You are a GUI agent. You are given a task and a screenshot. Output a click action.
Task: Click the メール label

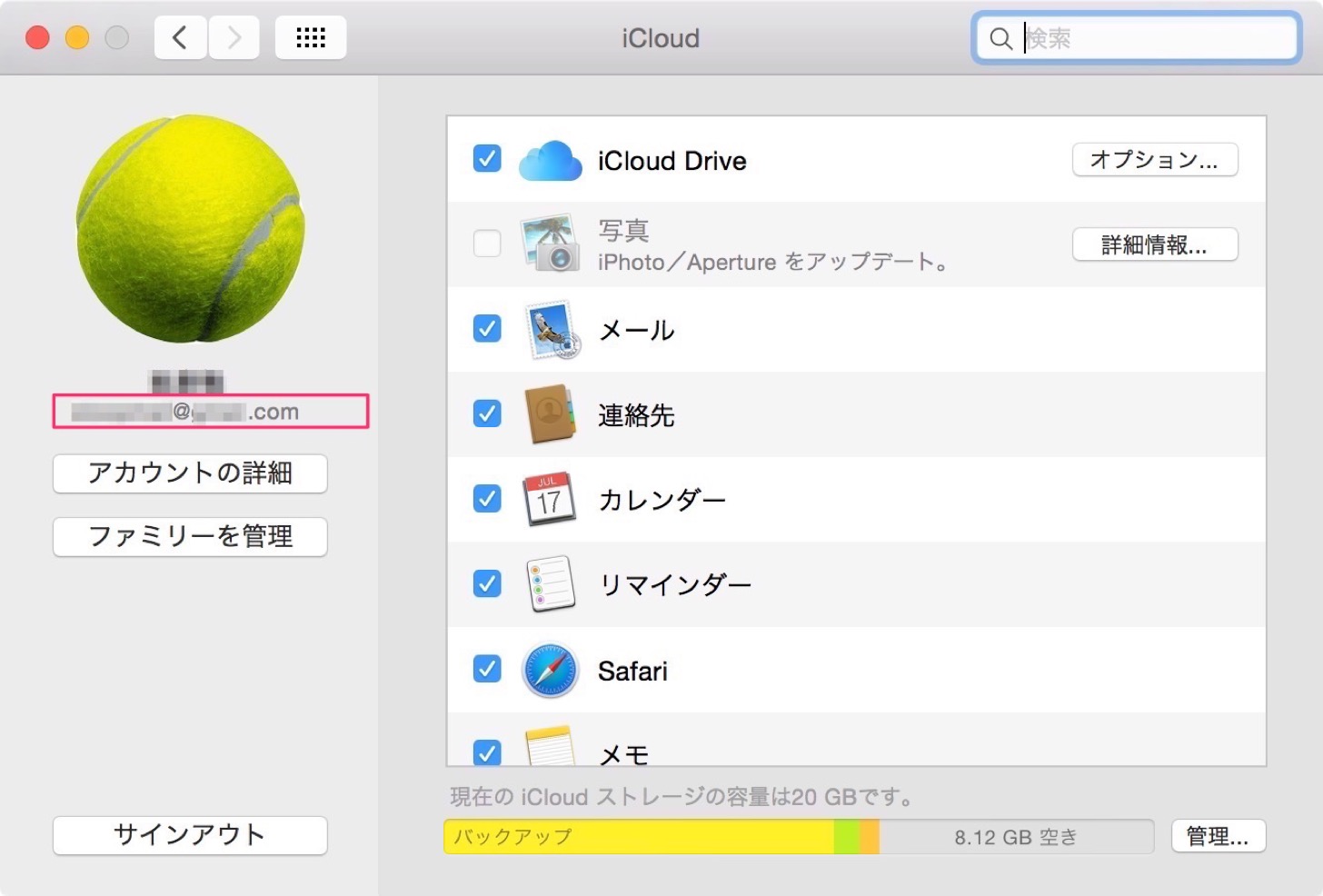coord(637,330)
